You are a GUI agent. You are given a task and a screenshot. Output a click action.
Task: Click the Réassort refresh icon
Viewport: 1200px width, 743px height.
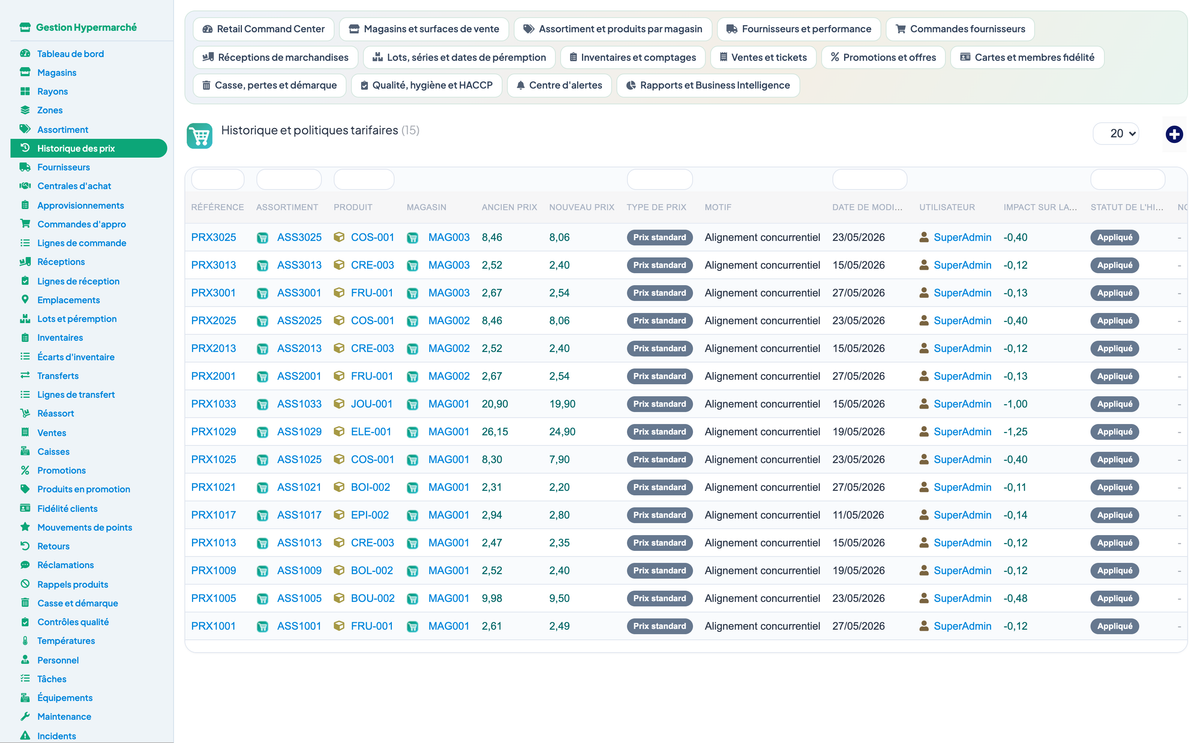pos(25,413)
